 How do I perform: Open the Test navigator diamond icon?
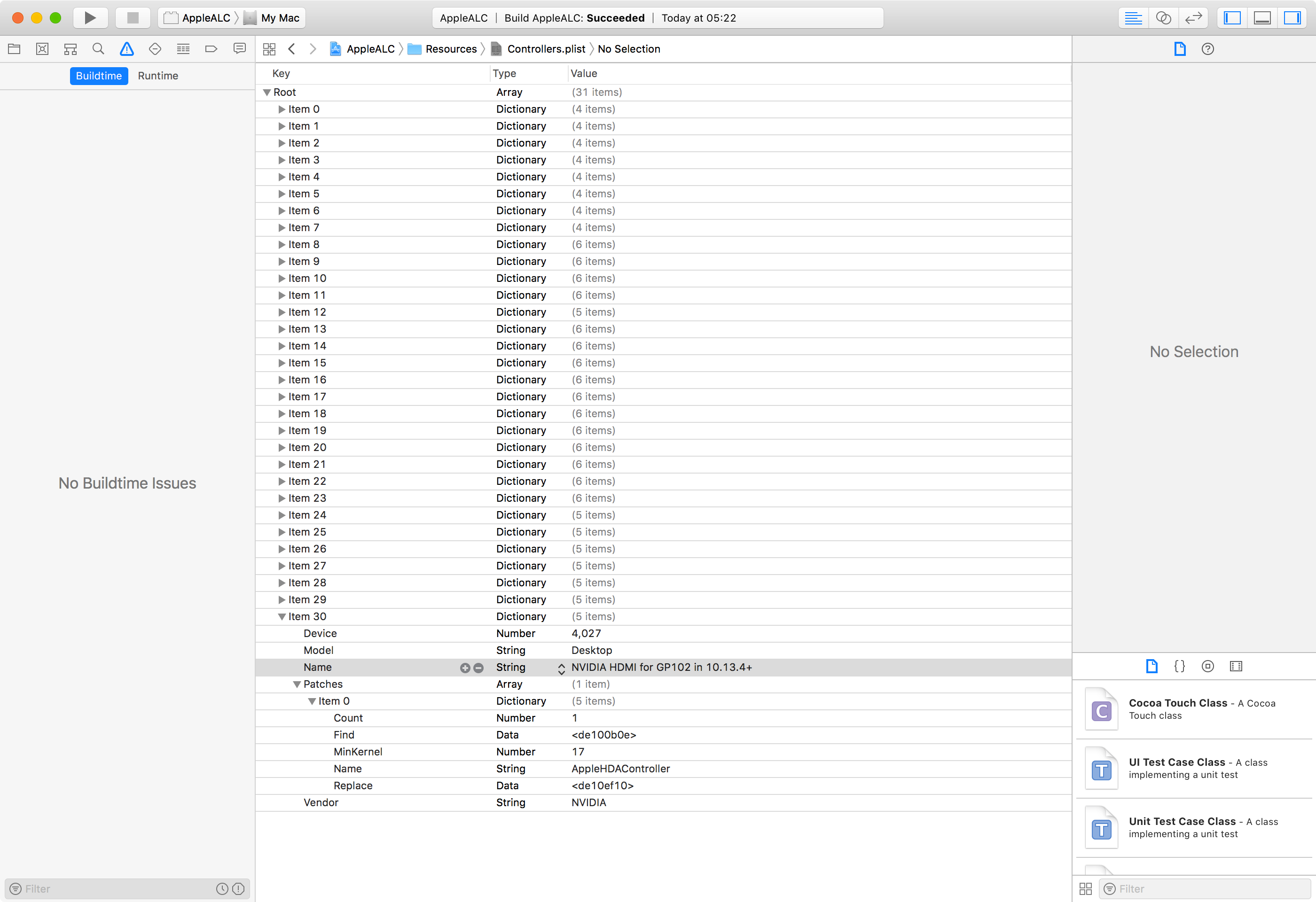coord(155,49)
